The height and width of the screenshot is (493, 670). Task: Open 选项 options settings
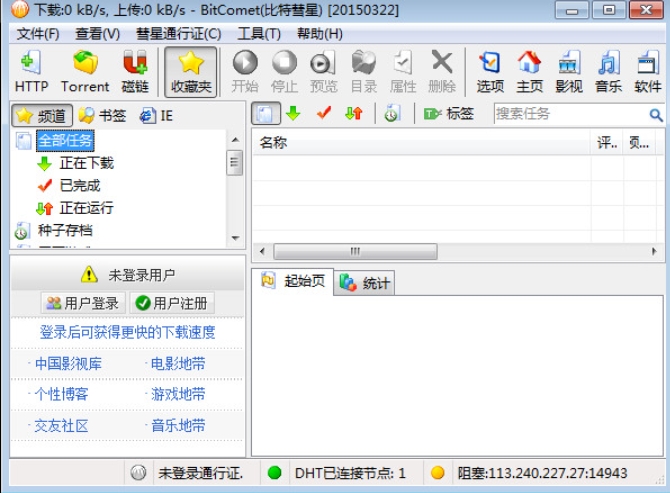click(490, 72)
